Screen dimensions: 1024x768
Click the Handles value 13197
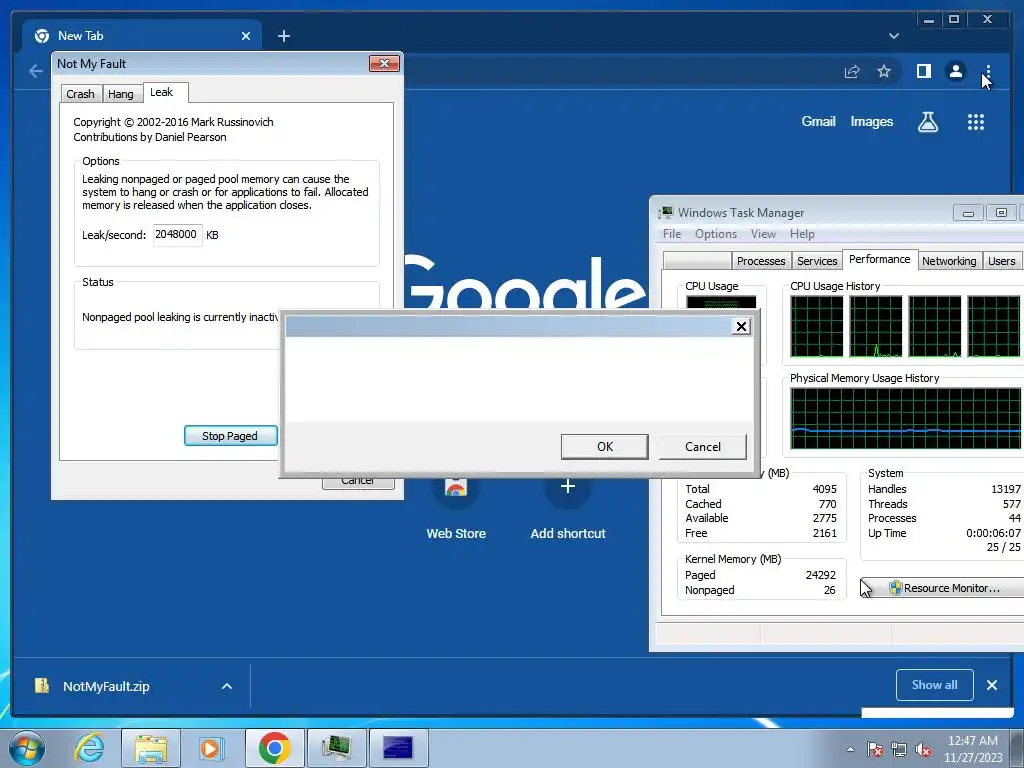[x=1006, y=489]
